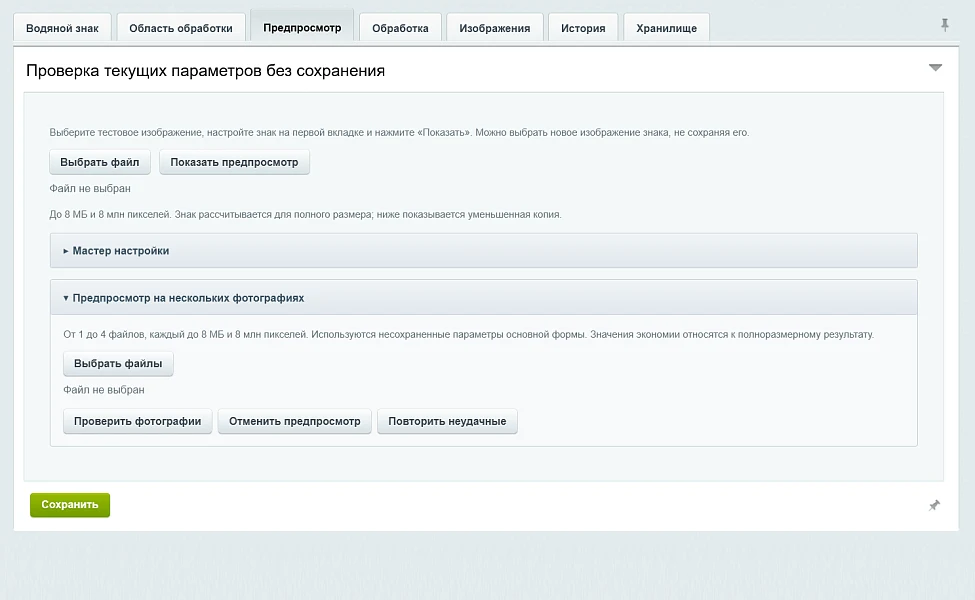Click the note starting with До 8 МБ
This screenshot has width=975, height=600.
coord(305,215)
